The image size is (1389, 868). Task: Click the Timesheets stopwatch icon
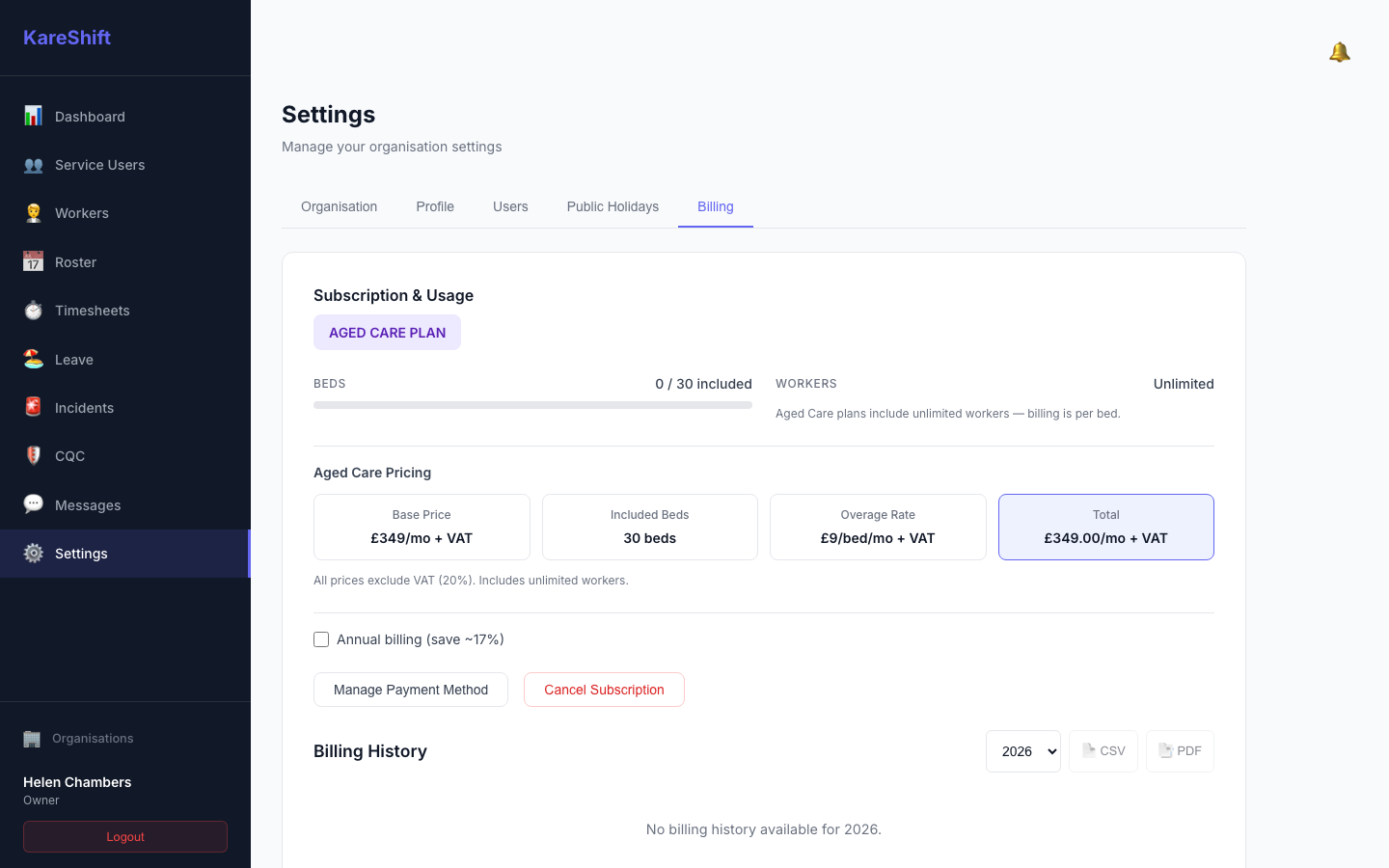[33, 311]
